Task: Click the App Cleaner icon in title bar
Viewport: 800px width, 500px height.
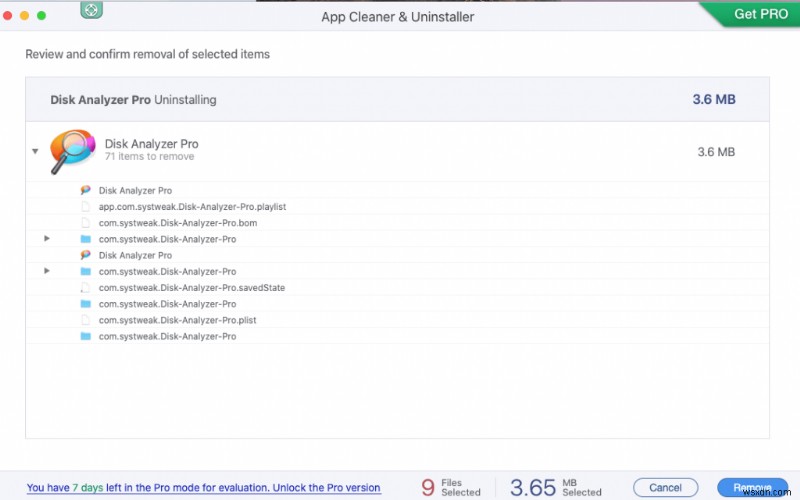Action: coord(91,10)
